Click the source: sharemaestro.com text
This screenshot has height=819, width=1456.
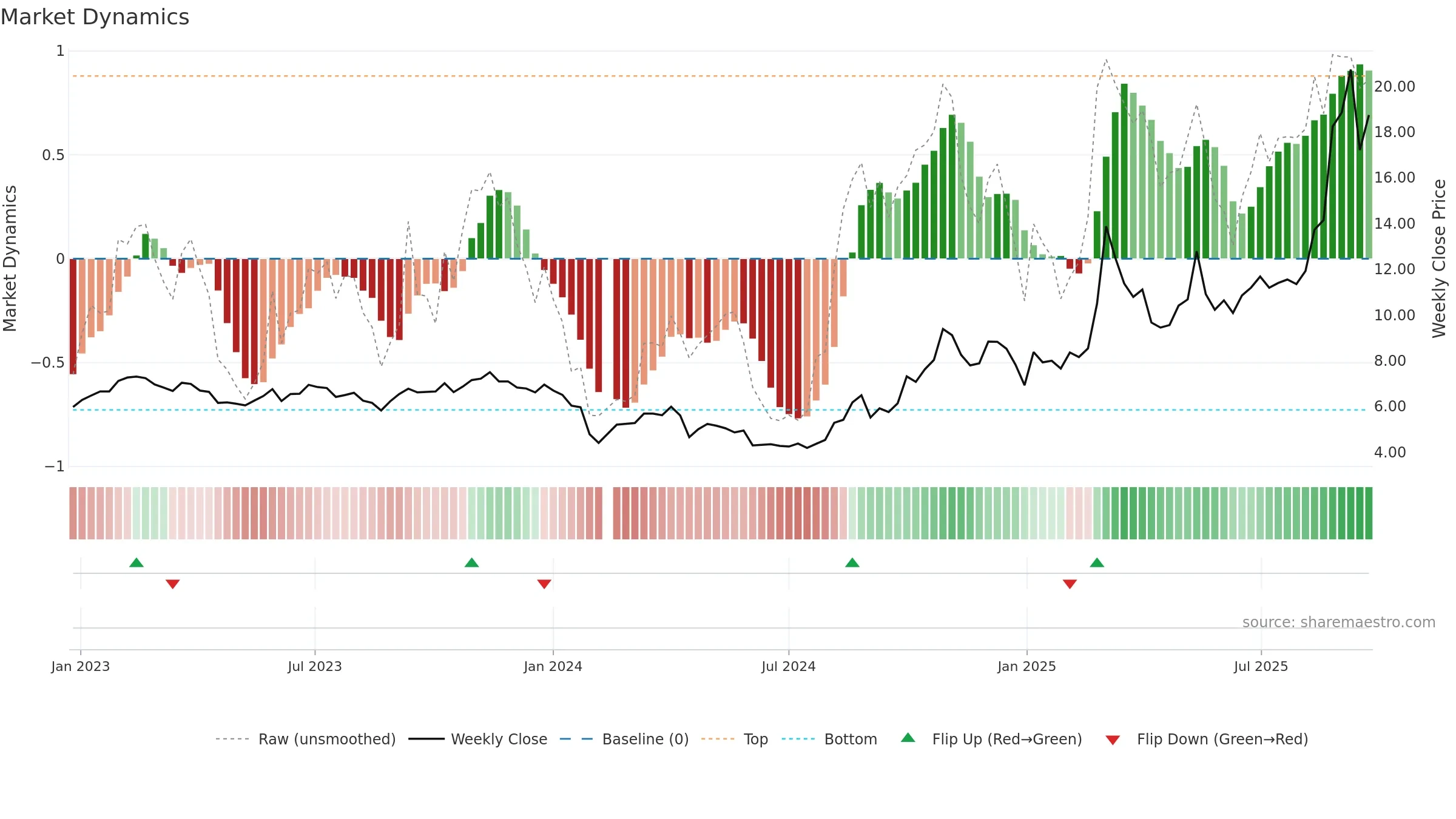coord(1339,622)
